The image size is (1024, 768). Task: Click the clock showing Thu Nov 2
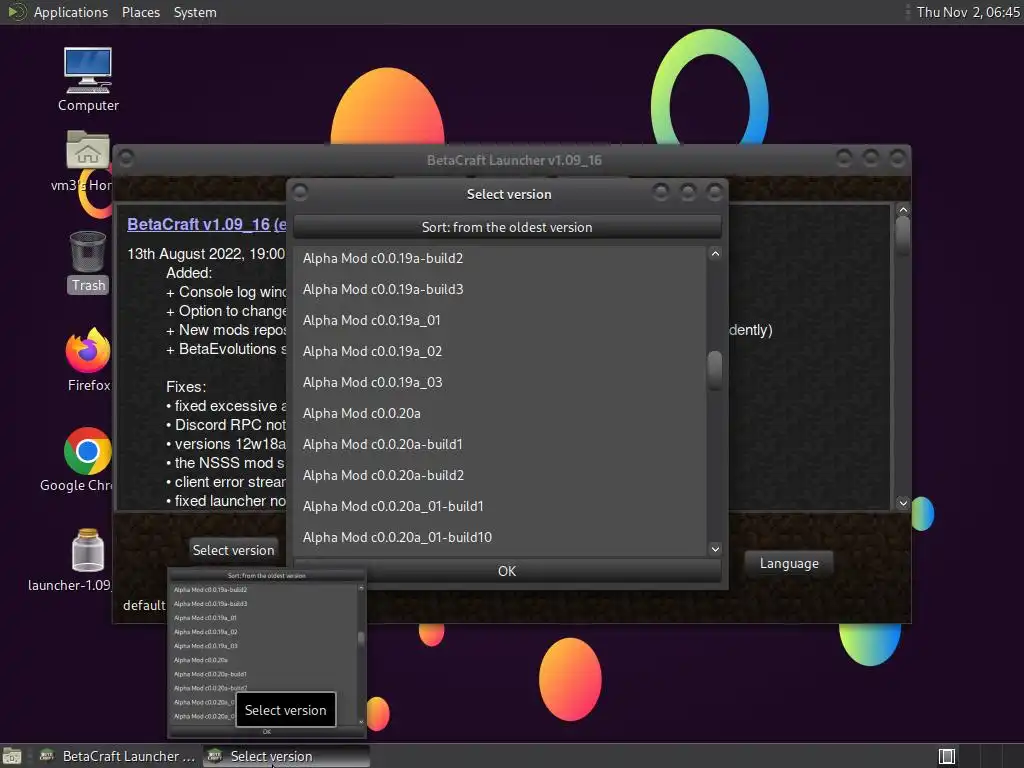tap(968, 12)
